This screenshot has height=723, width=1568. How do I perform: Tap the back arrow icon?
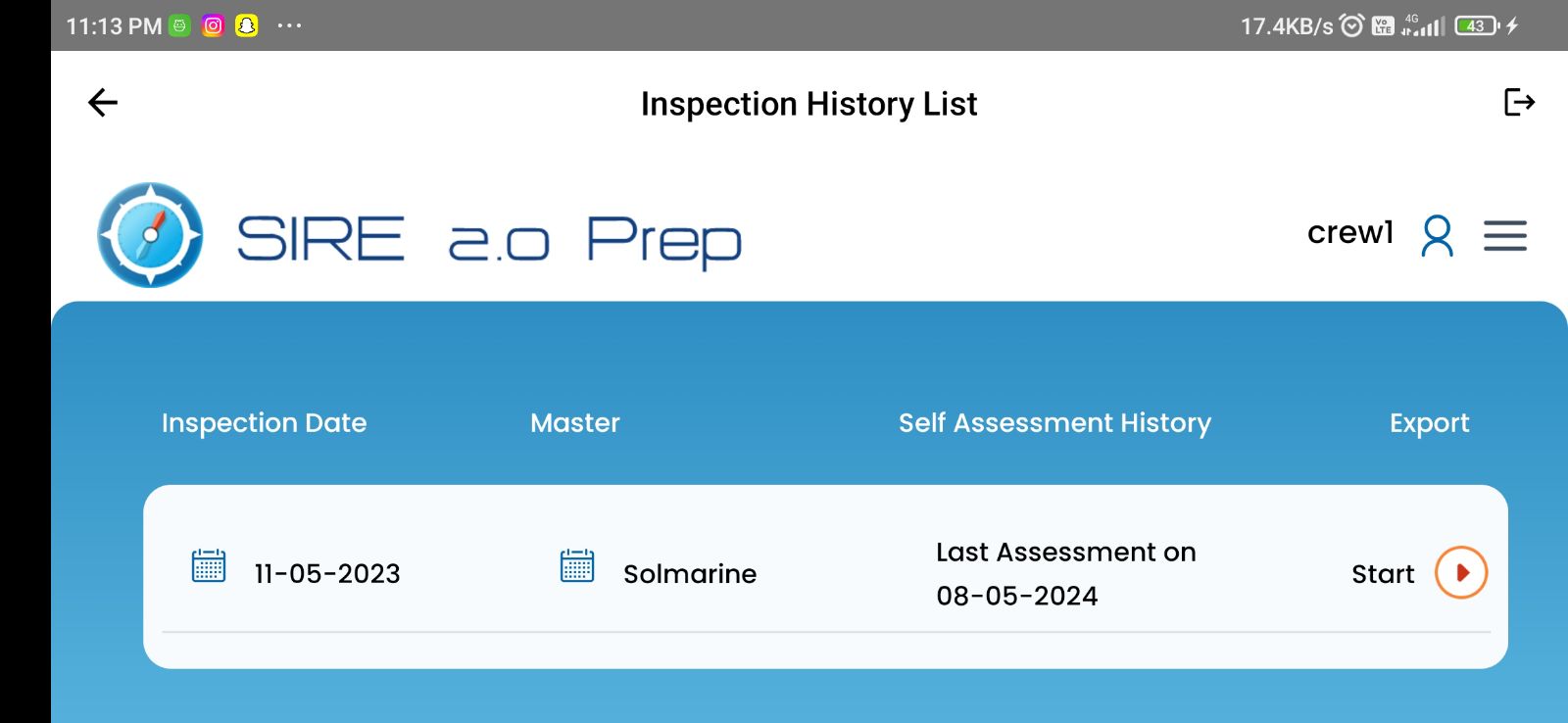pos(103,103)
